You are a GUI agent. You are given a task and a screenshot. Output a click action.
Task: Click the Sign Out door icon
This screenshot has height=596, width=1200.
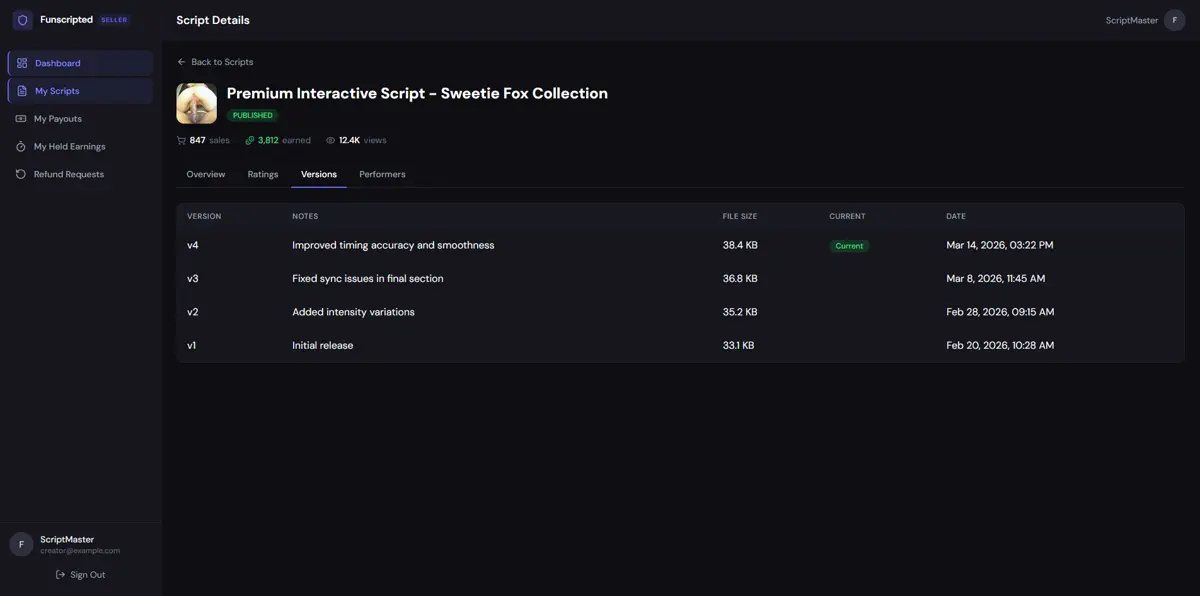61,575
